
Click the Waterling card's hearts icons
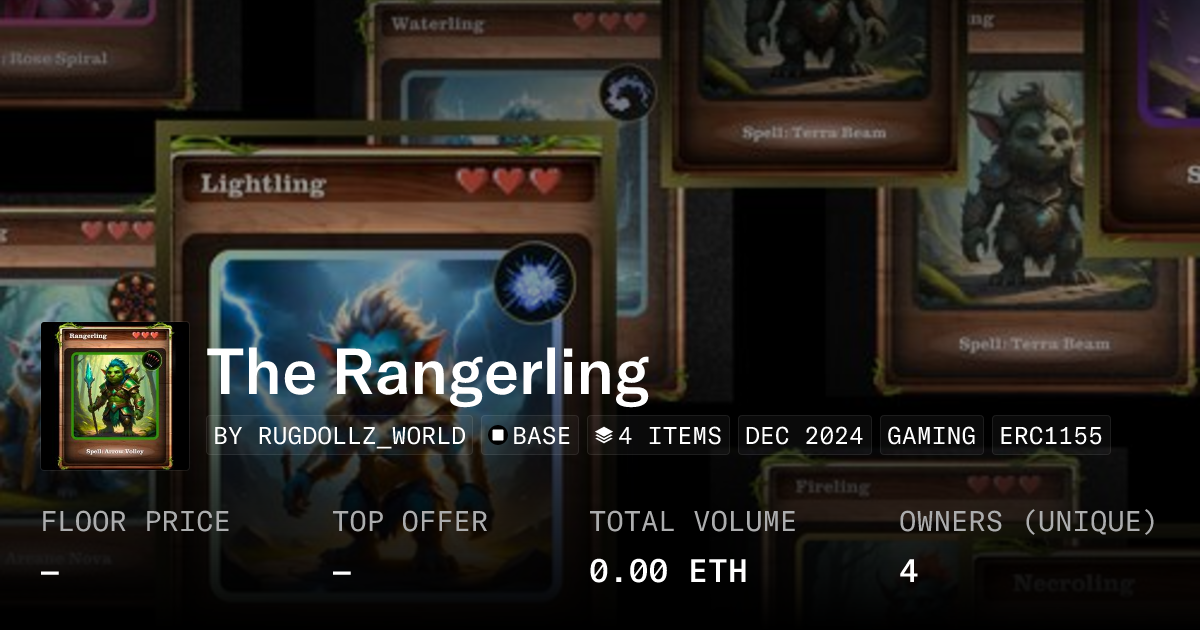(x=610, y=22)
